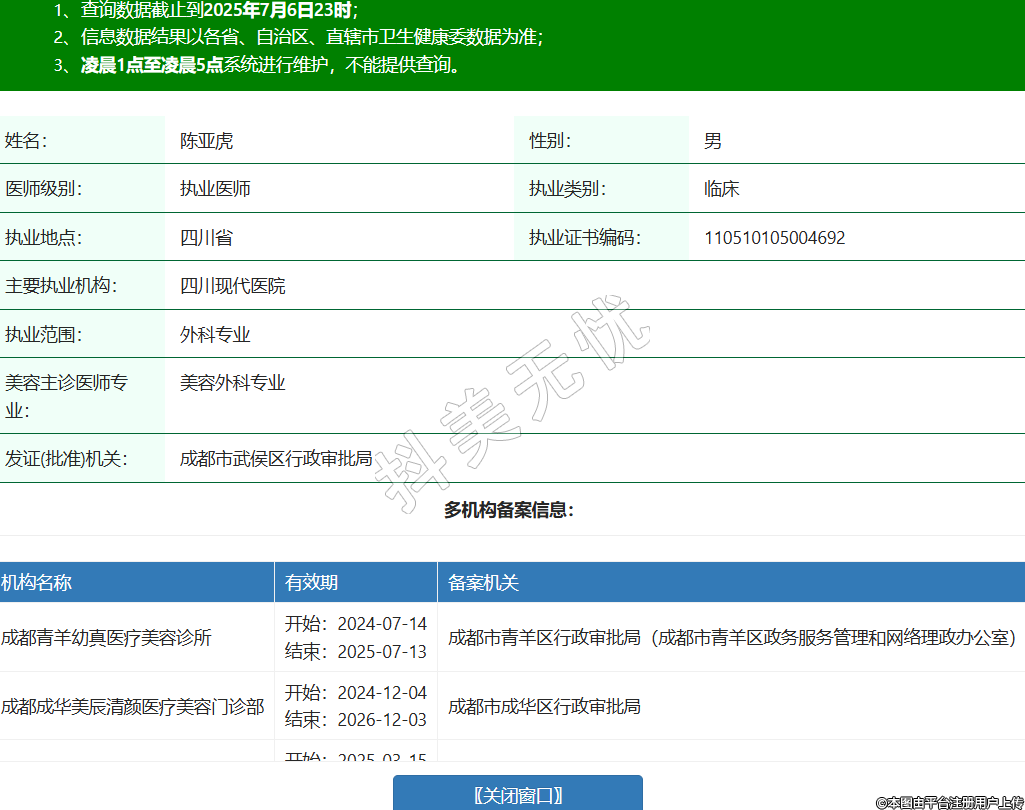The height and width of the screenshot is (810, 1025).
Task: Click the 临床 practice category value
Action: (721, 189)
